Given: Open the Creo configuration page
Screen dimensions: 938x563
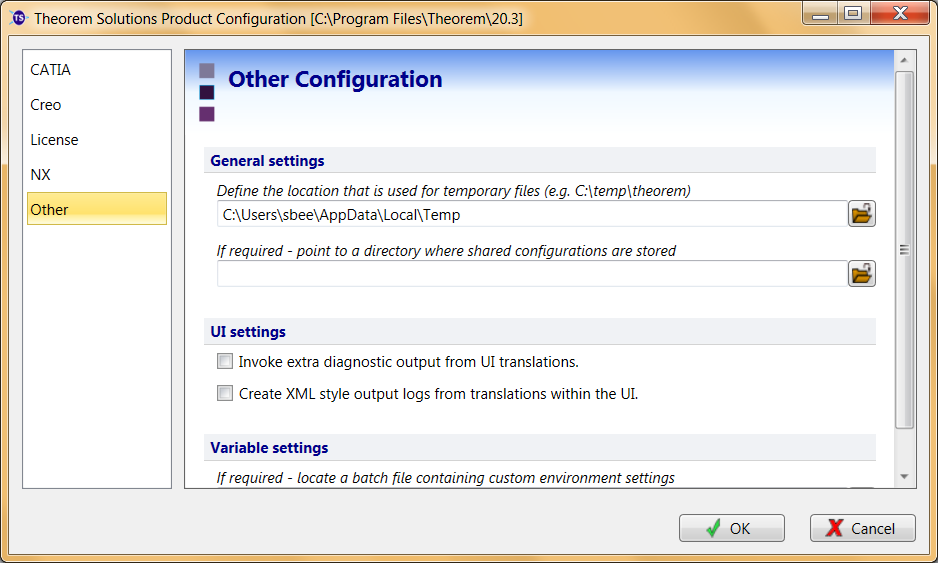Looking at the screenshot, I should coord(97,105).
